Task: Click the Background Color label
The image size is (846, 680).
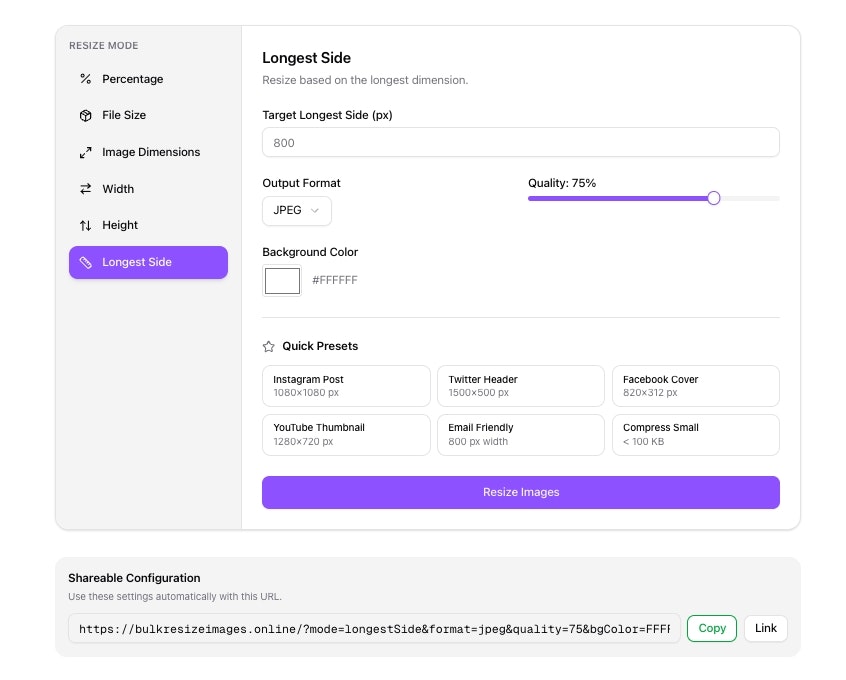Action: 310,252
